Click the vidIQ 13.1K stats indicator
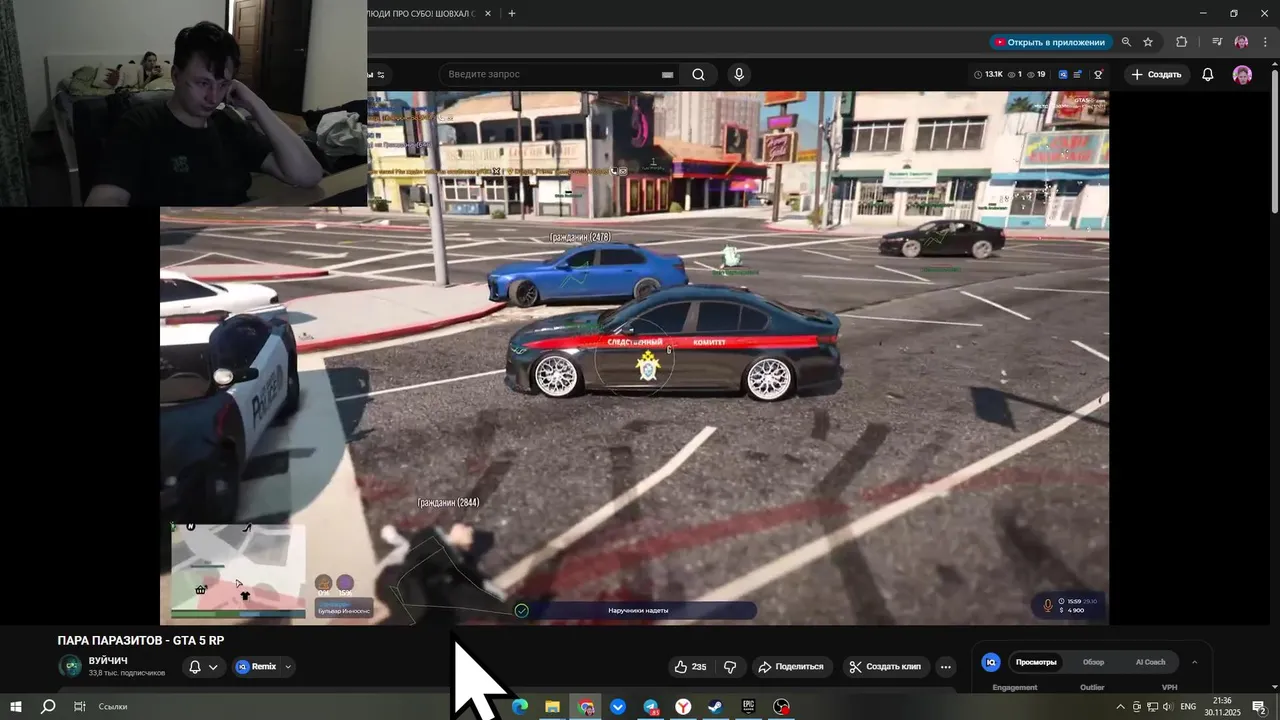Screen dimensions: 1280x720 (x=988, y=75)
